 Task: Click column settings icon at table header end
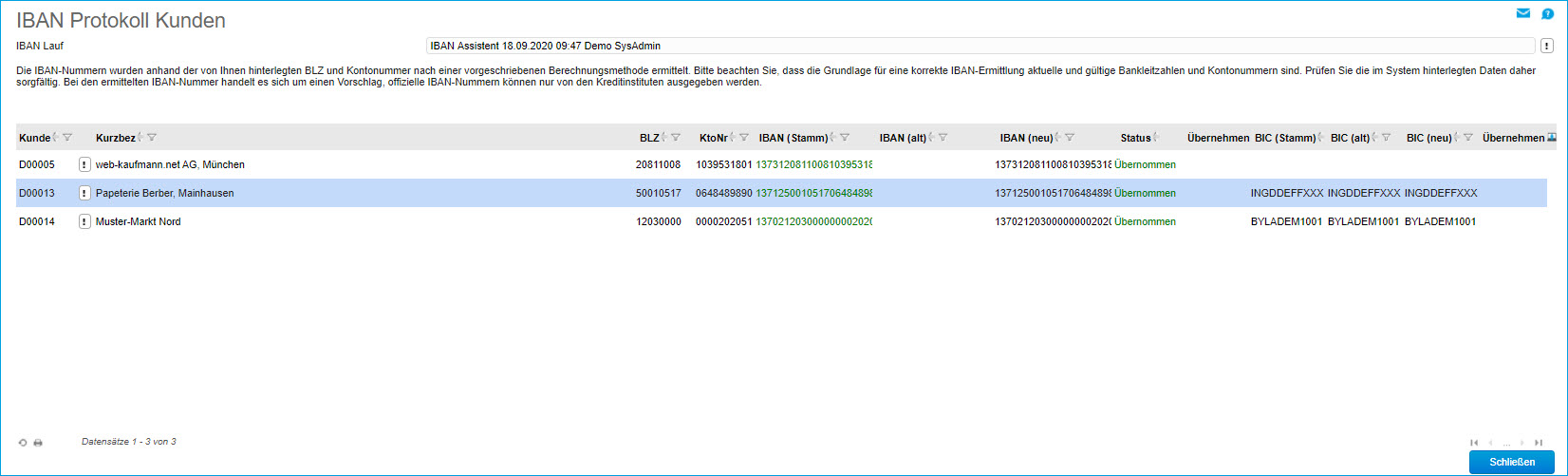tap(1552, 138)
